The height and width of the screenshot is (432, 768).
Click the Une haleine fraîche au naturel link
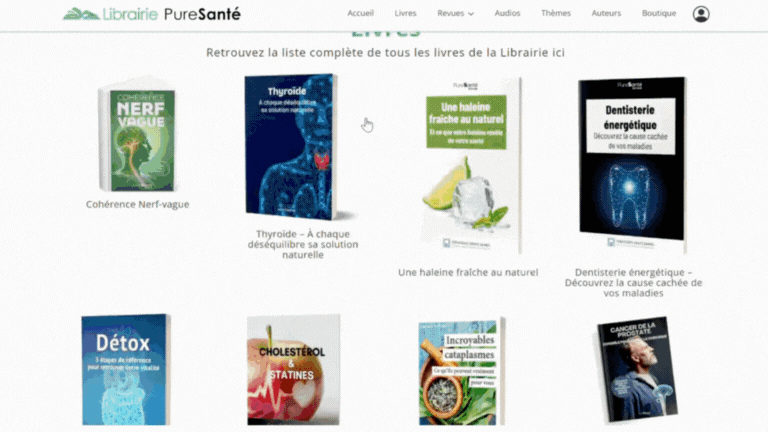[468, 272]
